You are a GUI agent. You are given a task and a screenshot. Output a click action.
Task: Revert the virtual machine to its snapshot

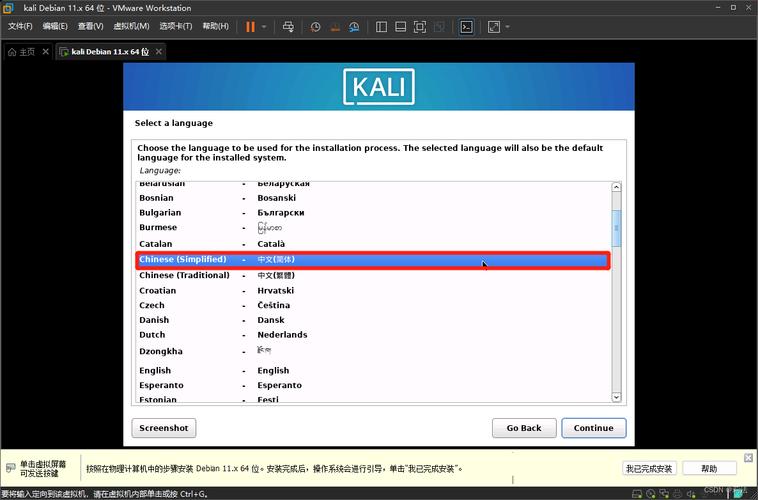click(335, 27)
